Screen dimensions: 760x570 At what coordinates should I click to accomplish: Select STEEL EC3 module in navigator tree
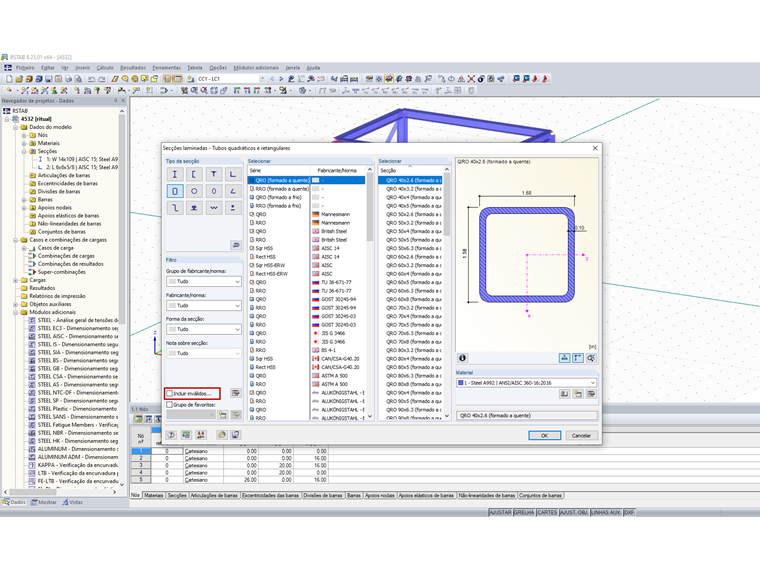[x=73, y=328]
